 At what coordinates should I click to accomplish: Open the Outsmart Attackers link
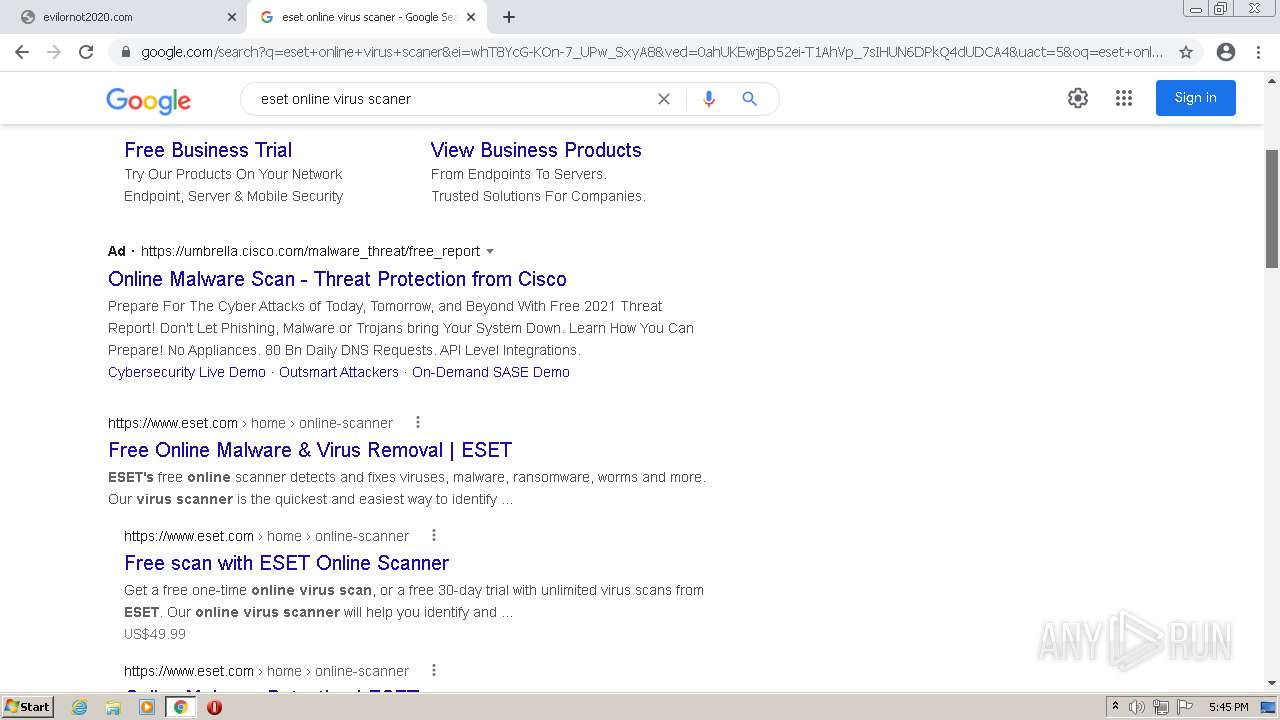339,372
